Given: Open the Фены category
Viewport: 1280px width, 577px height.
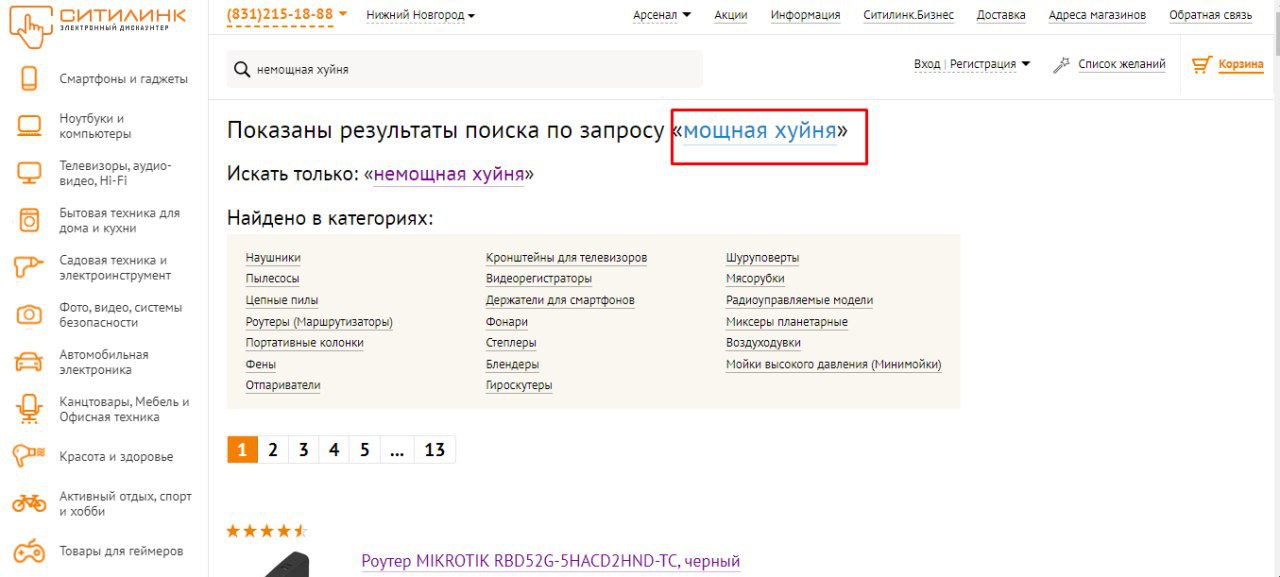Looking at the screenshot, I should tap(261, 364).
